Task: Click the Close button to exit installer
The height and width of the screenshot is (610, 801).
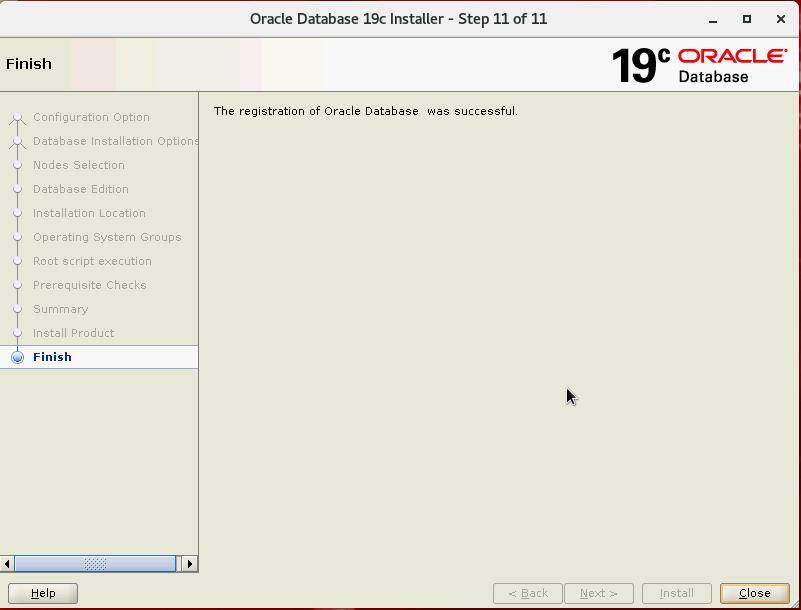Action: coord(754,593)
